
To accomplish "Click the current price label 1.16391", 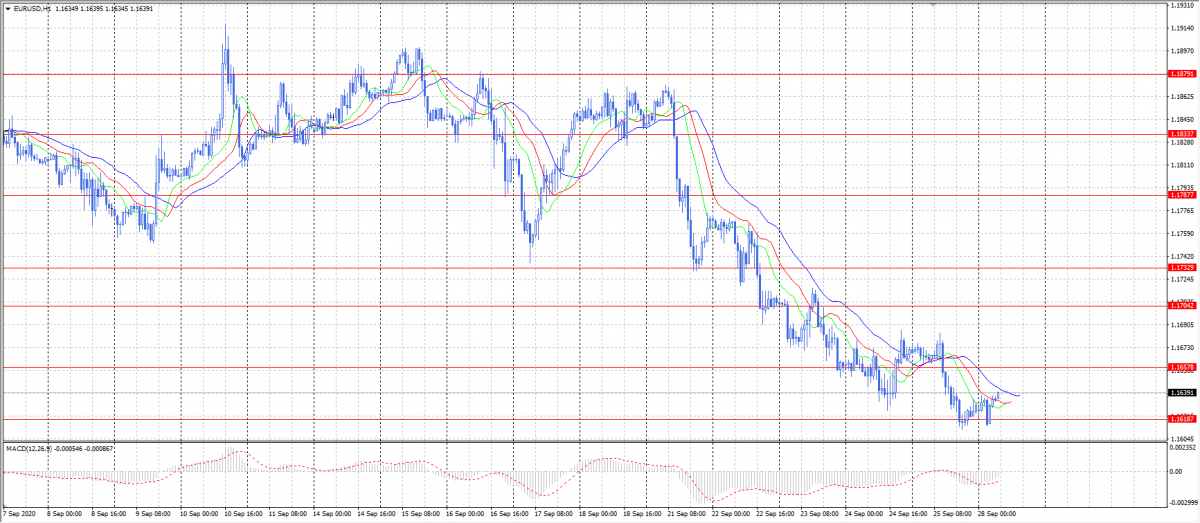I will click(1181, 393).
